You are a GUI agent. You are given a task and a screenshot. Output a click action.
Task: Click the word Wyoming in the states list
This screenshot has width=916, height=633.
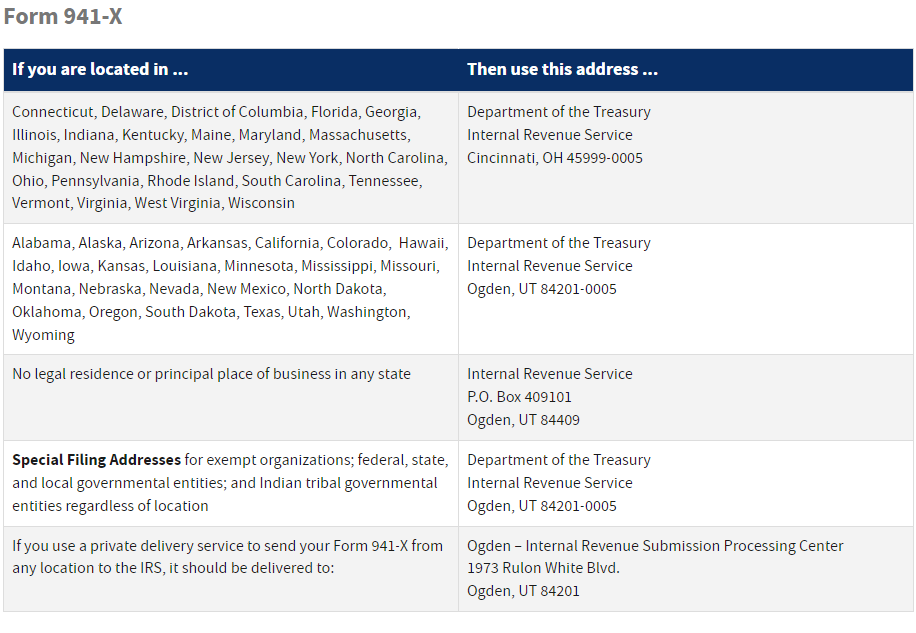43,335
